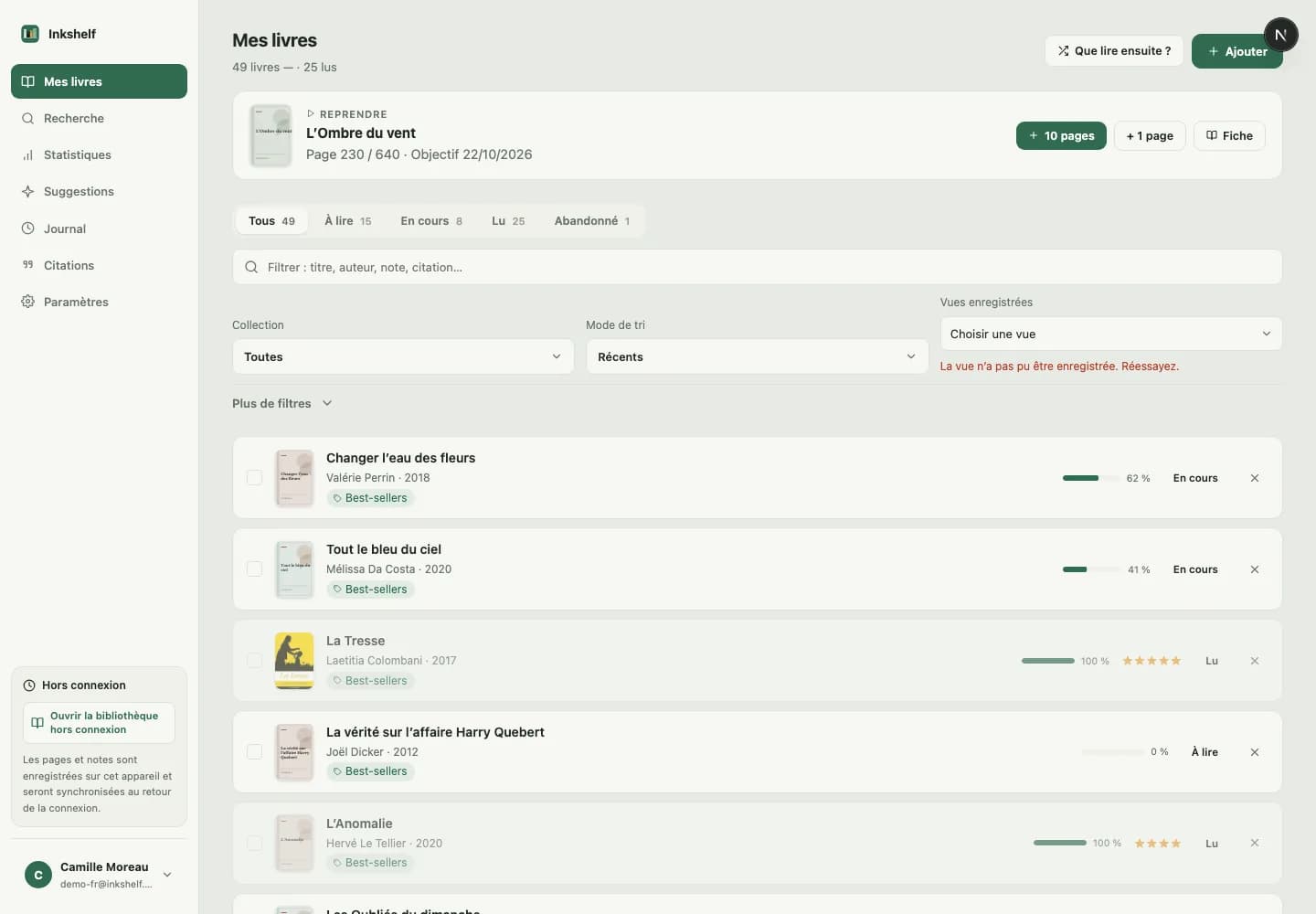Remove Changer l'eau des fleurs with X

click(x=1255, y=478)
